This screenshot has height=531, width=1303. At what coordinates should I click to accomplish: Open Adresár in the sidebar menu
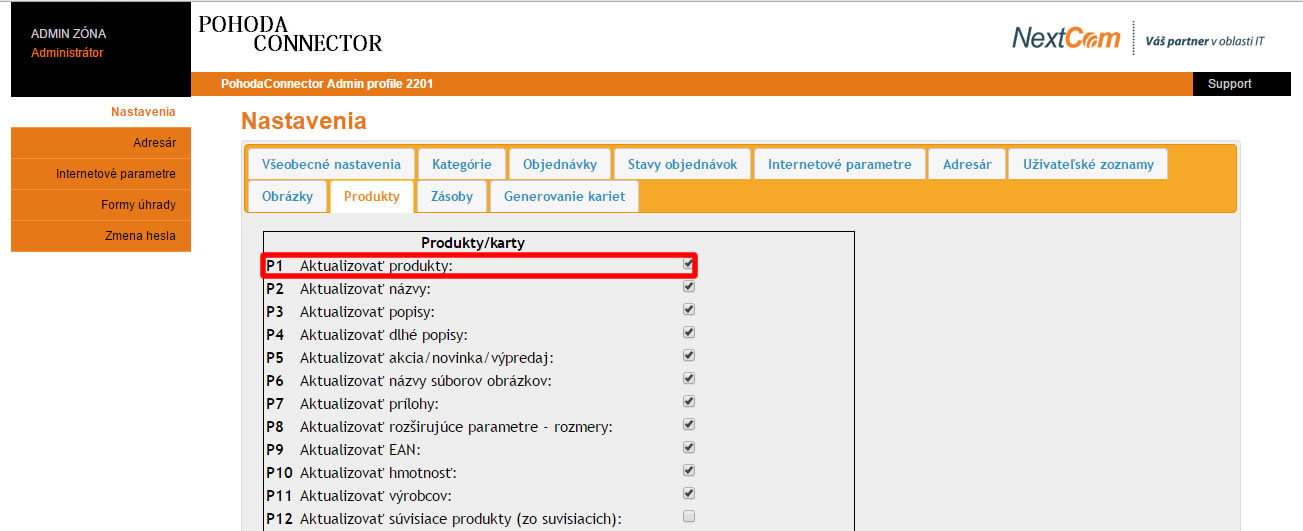101,143
